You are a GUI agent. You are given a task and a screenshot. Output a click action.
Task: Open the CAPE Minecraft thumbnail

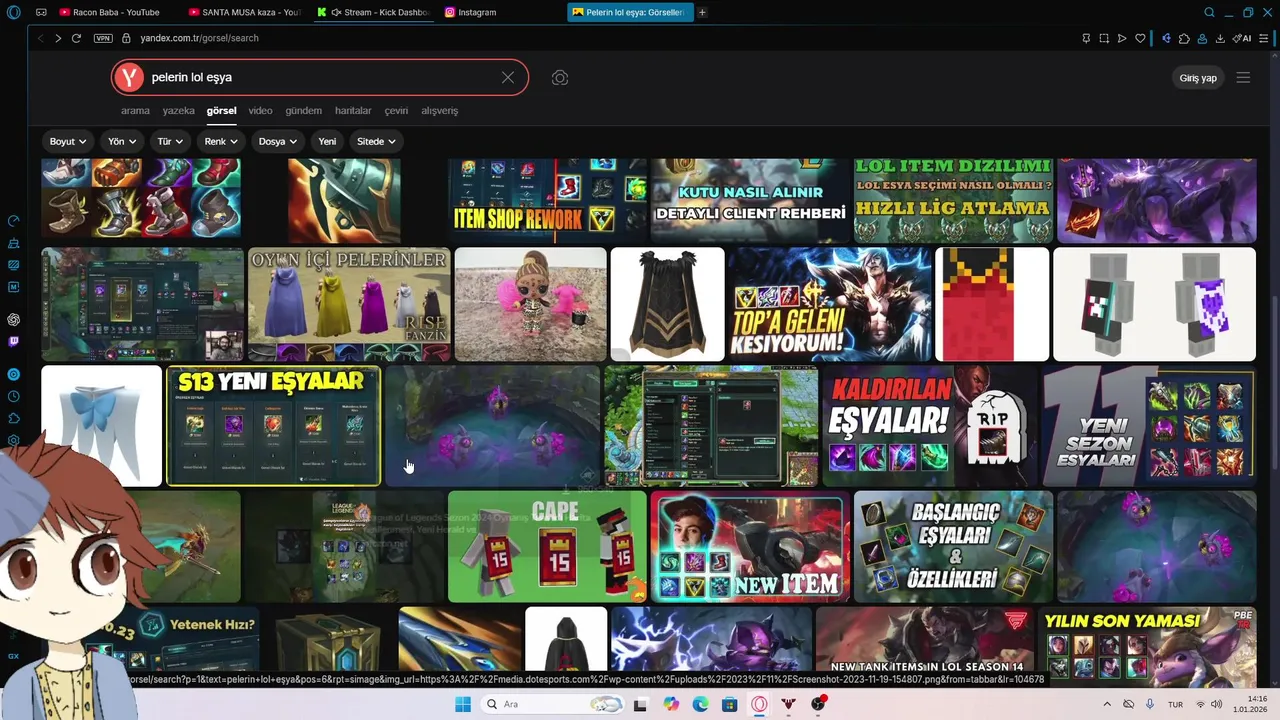(x=547, y=546)
